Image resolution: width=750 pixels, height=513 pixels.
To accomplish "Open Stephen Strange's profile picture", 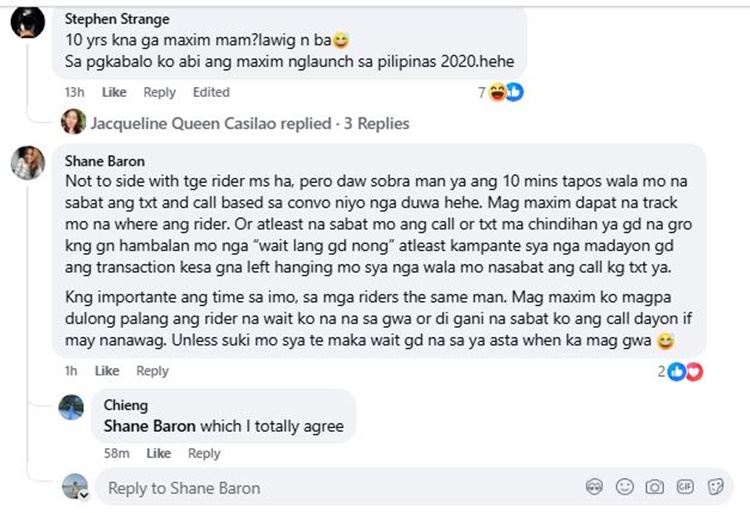I will [27, 22].
